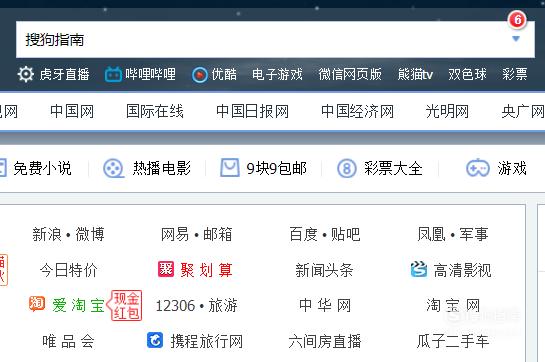Expand the search box dropdown arrow
Screen dimensions: 545x362
(x=516, y=39)
